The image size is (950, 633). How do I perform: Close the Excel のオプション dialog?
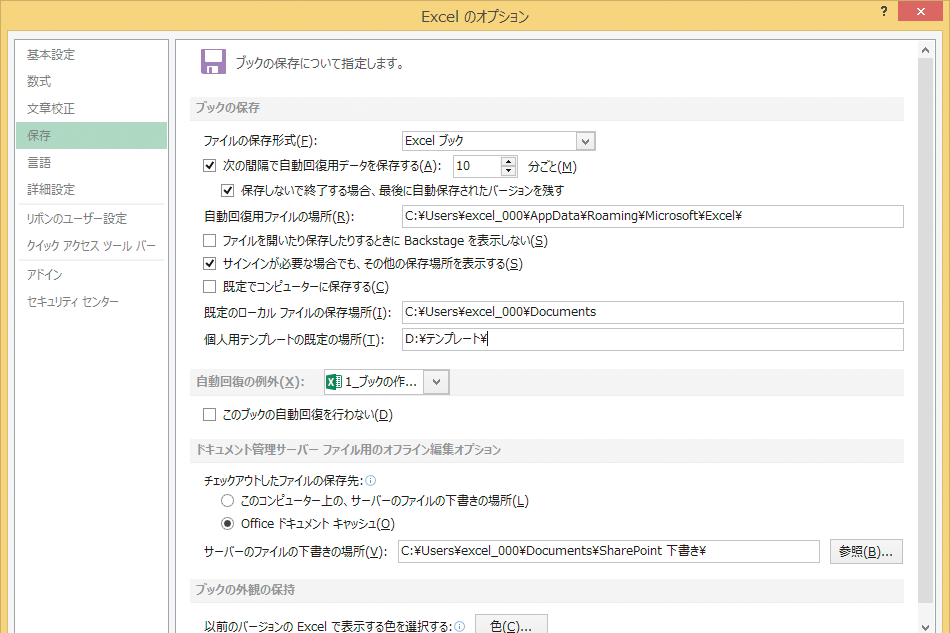(920, 11)
